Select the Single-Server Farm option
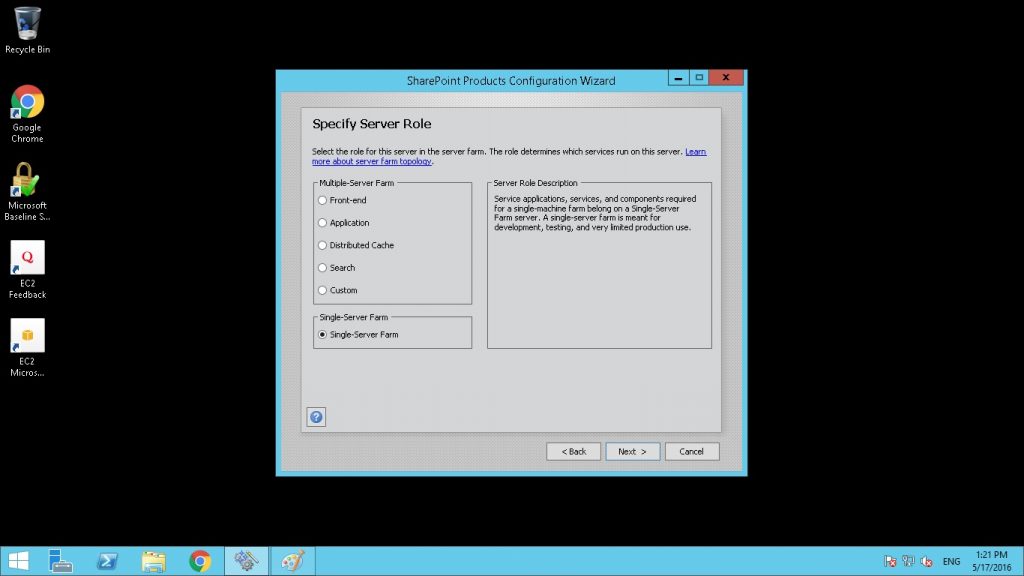The height and width of the screenshot is (576, 1024). pos(322,334)
